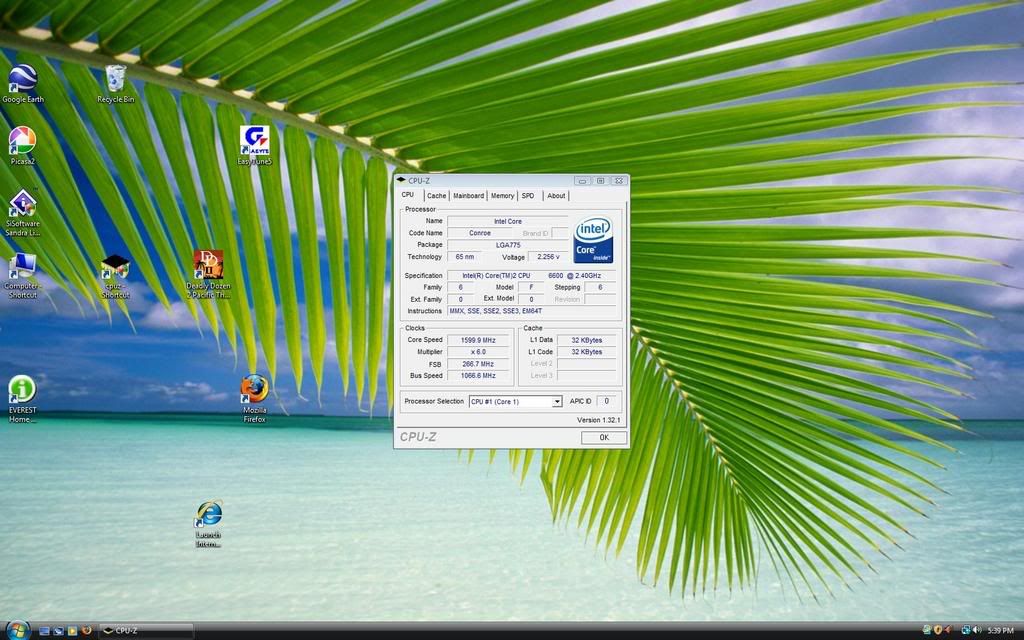Click the Version 1.32.1 text
1024x640 pixels.
point(599,421)
